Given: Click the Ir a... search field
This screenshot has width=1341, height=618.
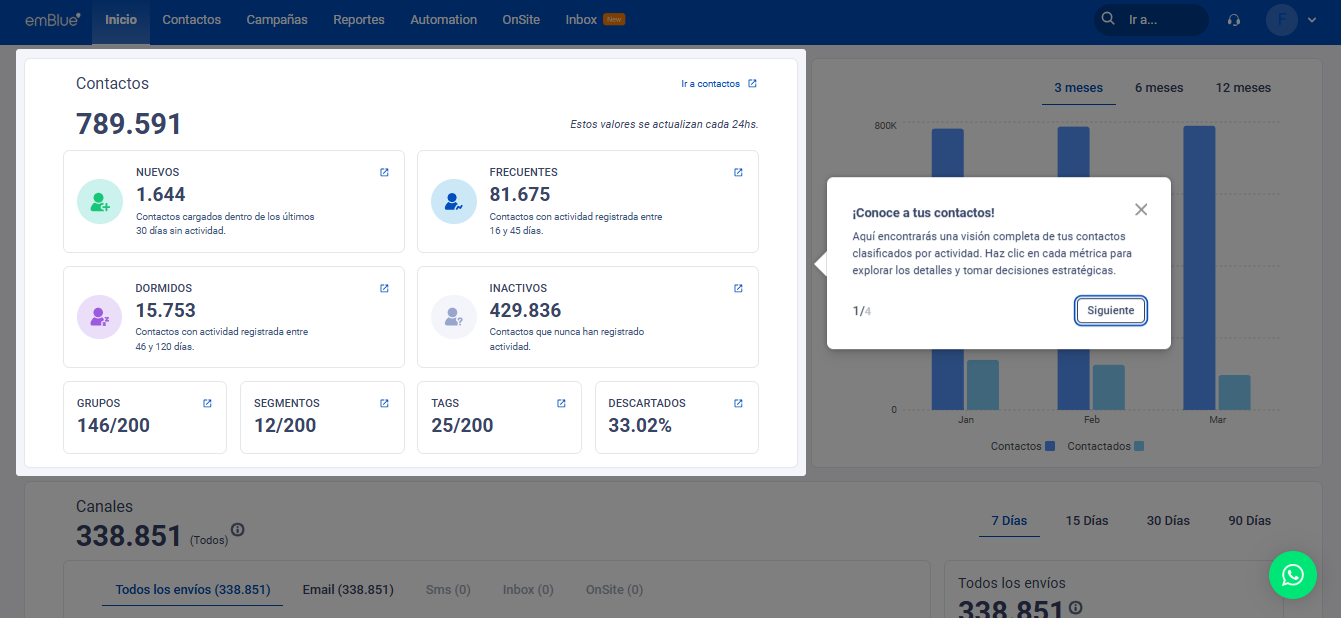Looking at the screenshot, I should click(1150, 20).
